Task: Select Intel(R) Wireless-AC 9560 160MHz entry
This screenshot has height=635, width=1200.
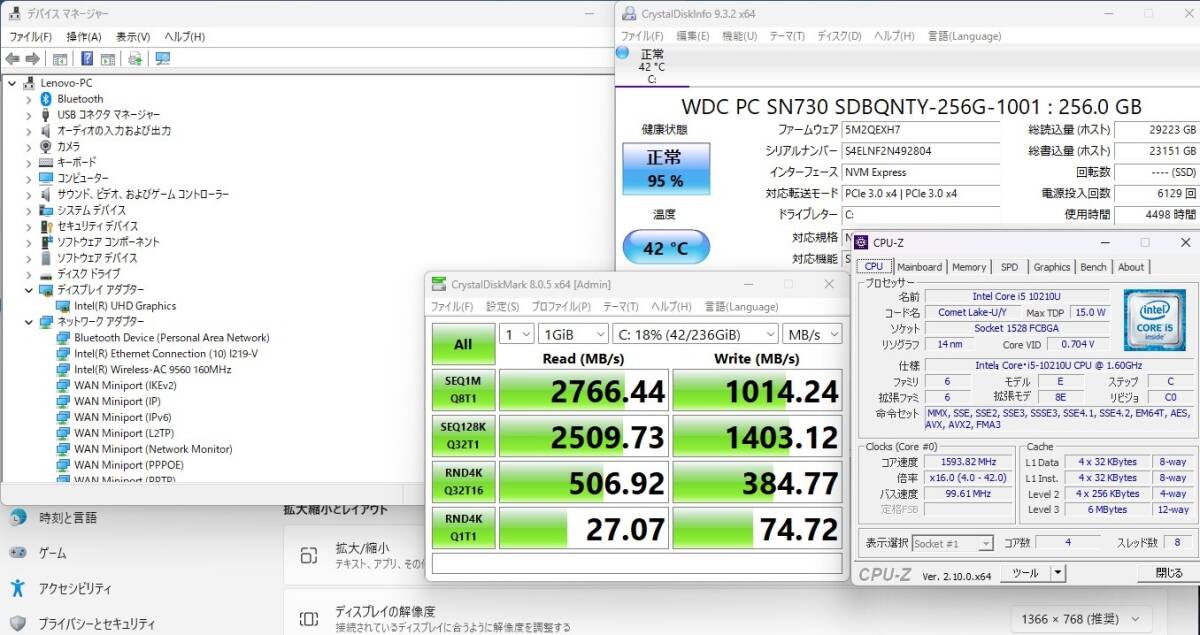Action: [153, 369]
